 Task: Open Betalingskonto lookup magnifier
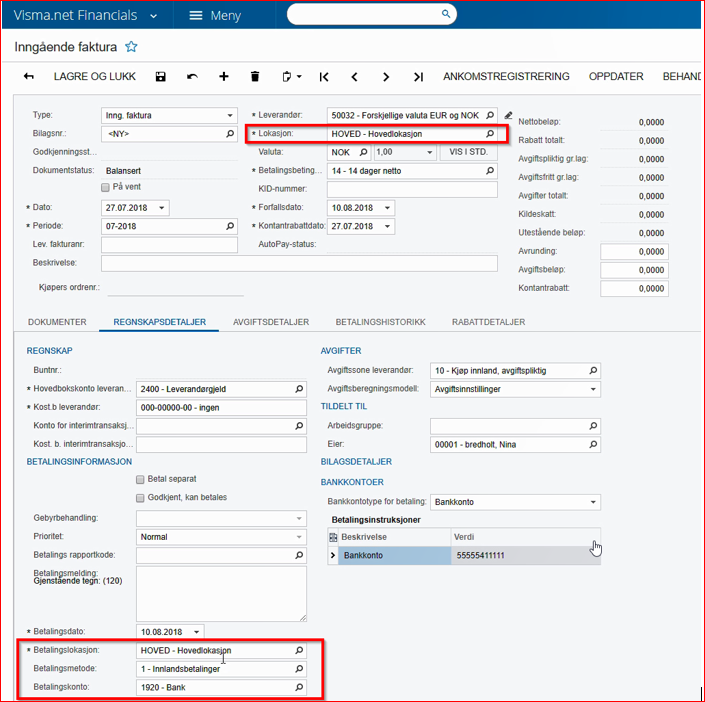(x=299, y=687)
